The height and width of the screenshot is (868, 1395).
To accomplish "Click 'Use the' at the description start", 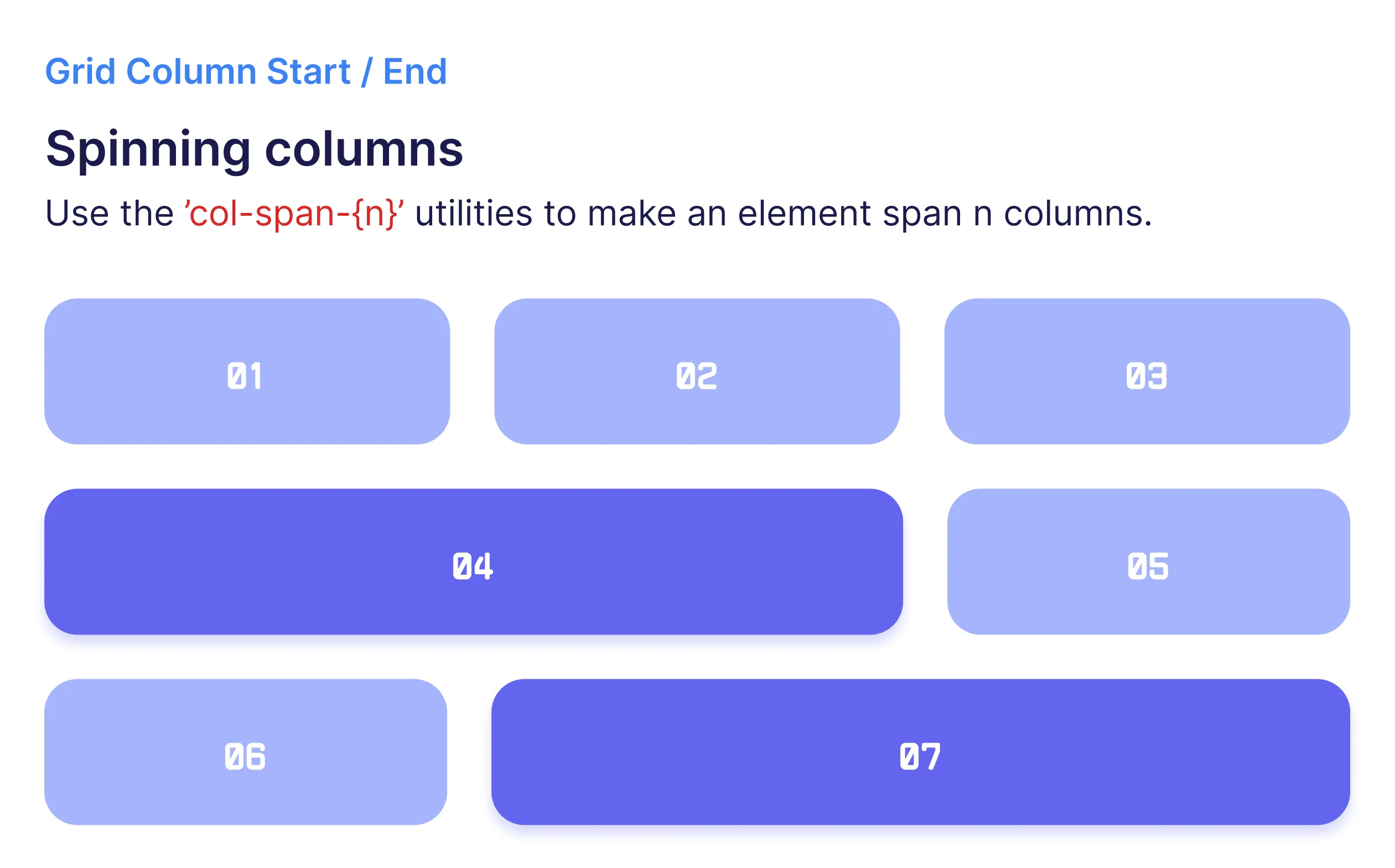I will [x=109, y=214].
